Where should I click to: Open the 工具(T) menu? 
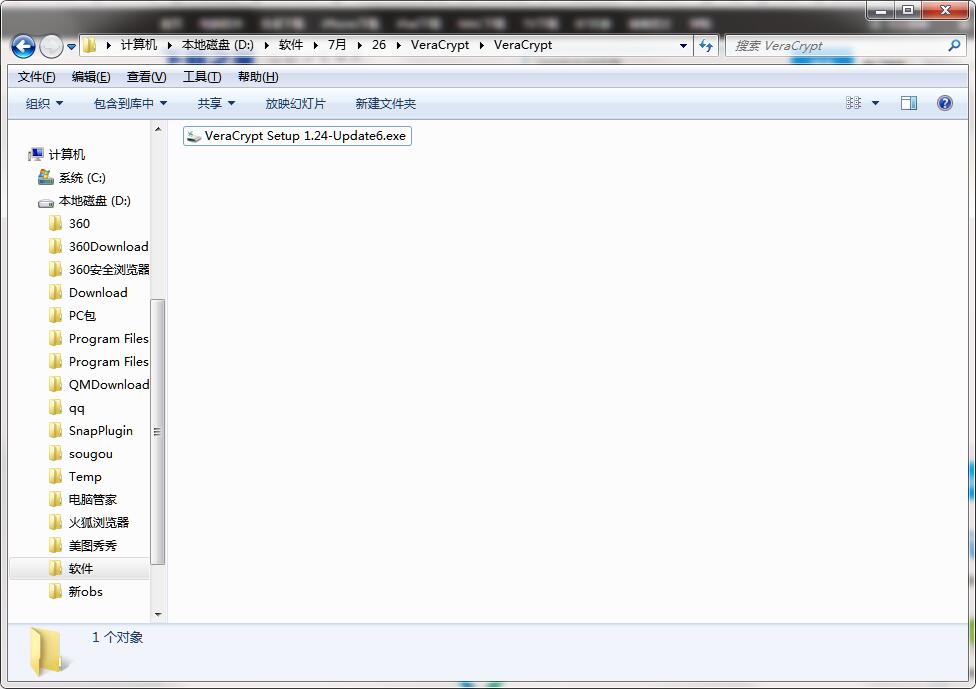pyautogui.click(x=202, y=77)
